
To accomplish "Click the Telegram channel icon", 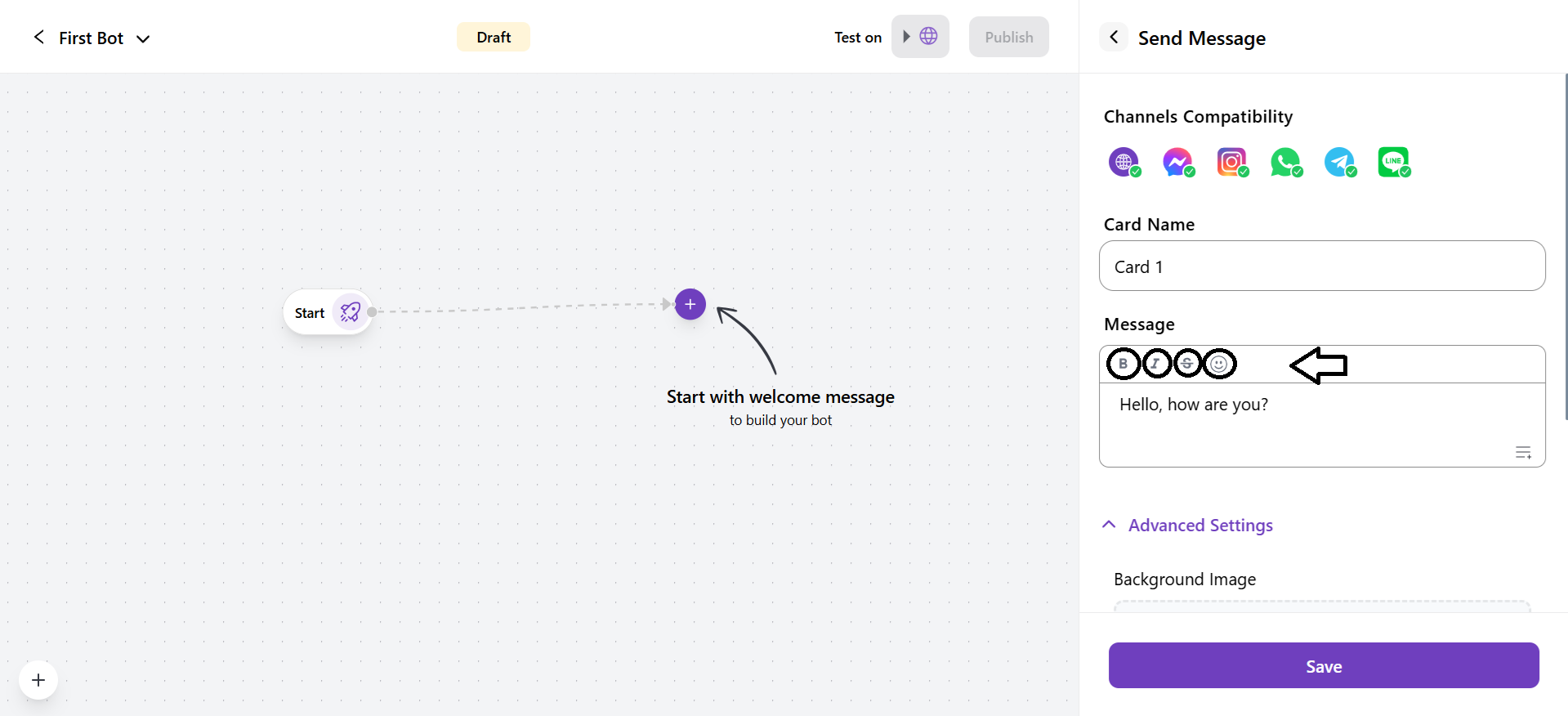I will pos(1339,162).
